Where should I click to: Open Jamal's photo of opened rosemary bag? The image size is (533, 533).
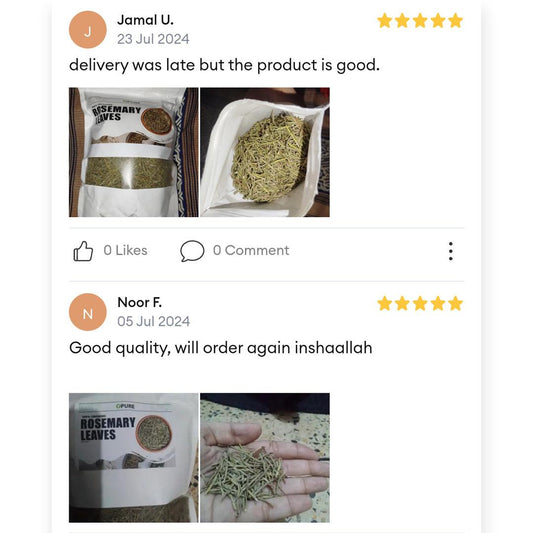(x=265, y=152)
